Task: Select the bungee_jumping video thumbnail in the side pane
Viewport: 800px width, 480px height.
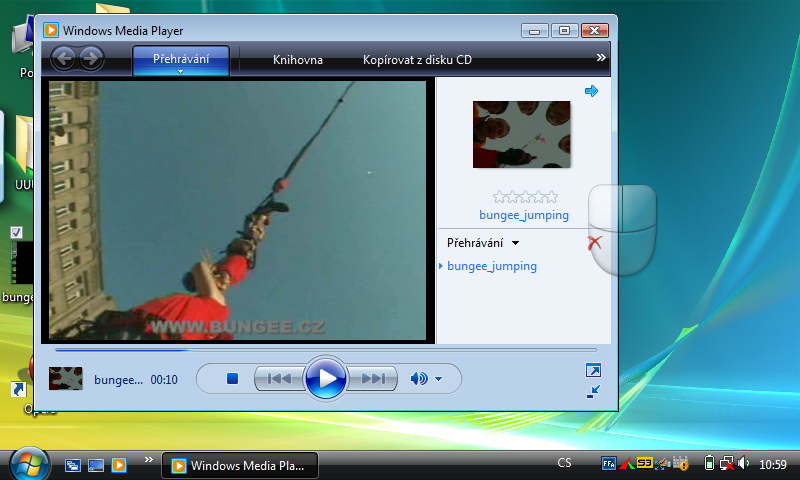Action: (x=521, y=134)
